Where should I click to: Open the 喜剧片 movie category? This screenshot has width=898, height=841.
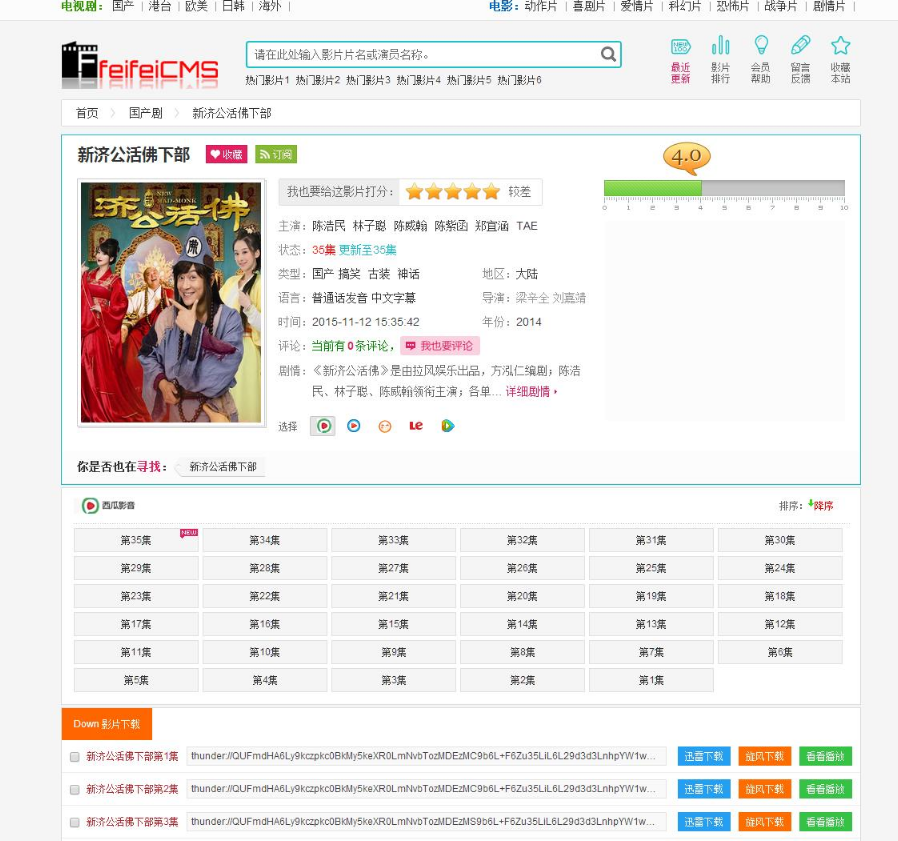[x=589, y=6]
